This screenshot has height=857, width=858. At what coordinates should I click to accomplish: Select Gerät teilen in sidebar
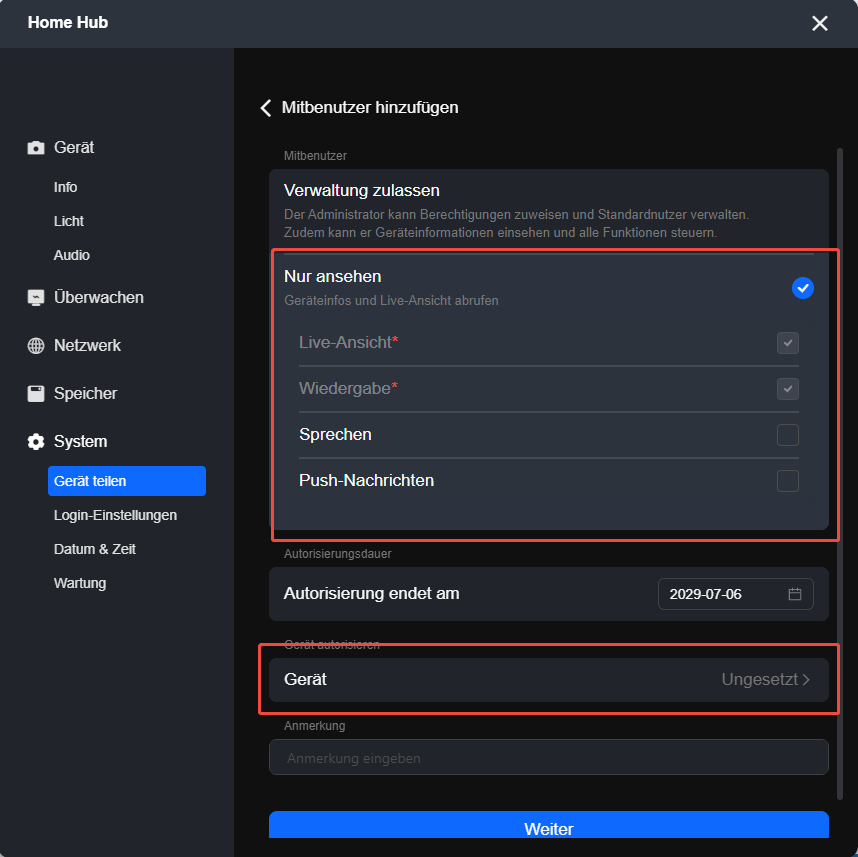point(127,481)
